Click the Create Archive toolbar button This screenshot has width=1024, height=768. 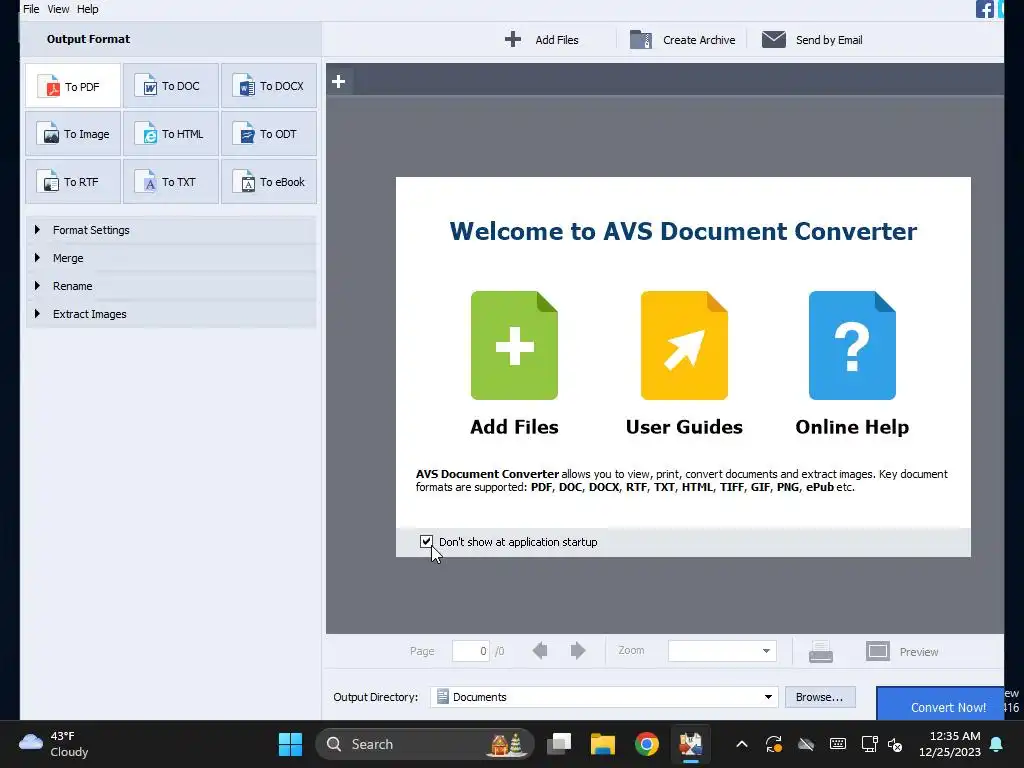pos(682,40)
